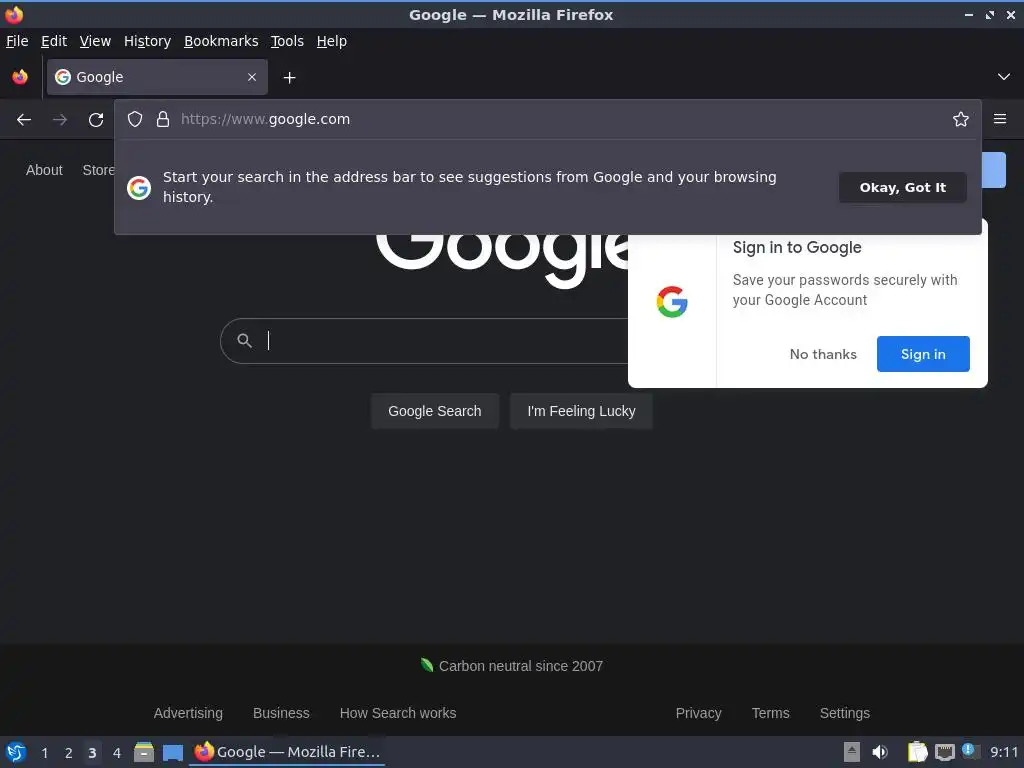
Task: Open the application launcher menu in taskbar
Action: [x=16, y=752]
